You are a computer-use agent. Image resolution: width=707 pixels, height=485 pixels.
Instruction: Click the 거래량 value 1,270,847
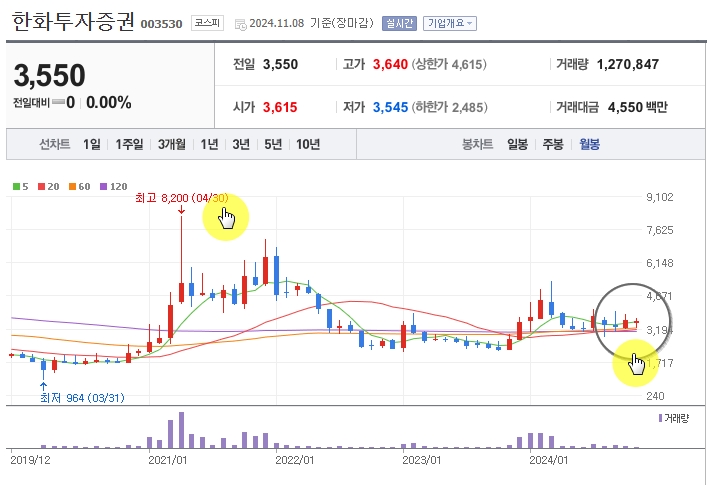click(628, 64)
